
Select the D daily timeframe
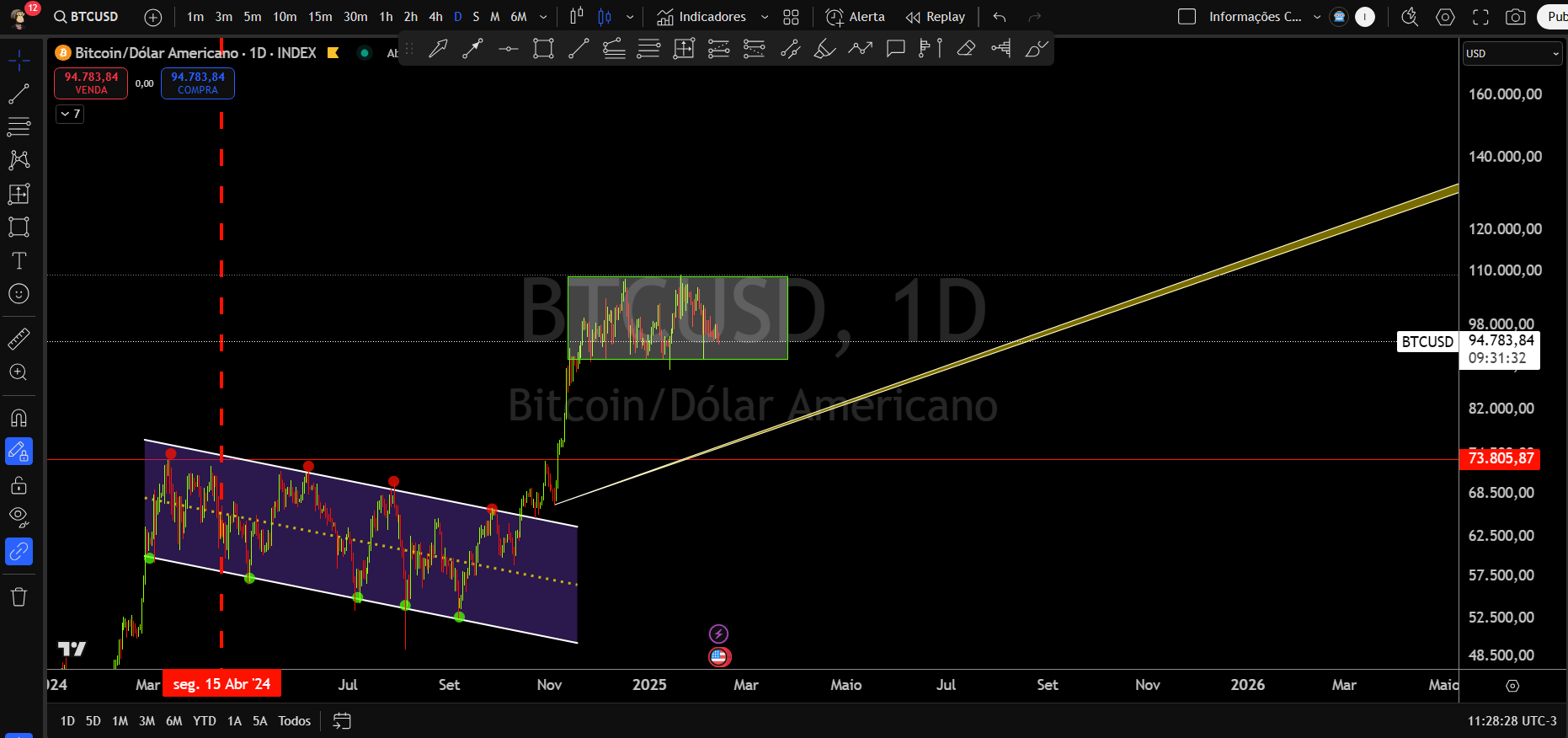coord(458,17)
